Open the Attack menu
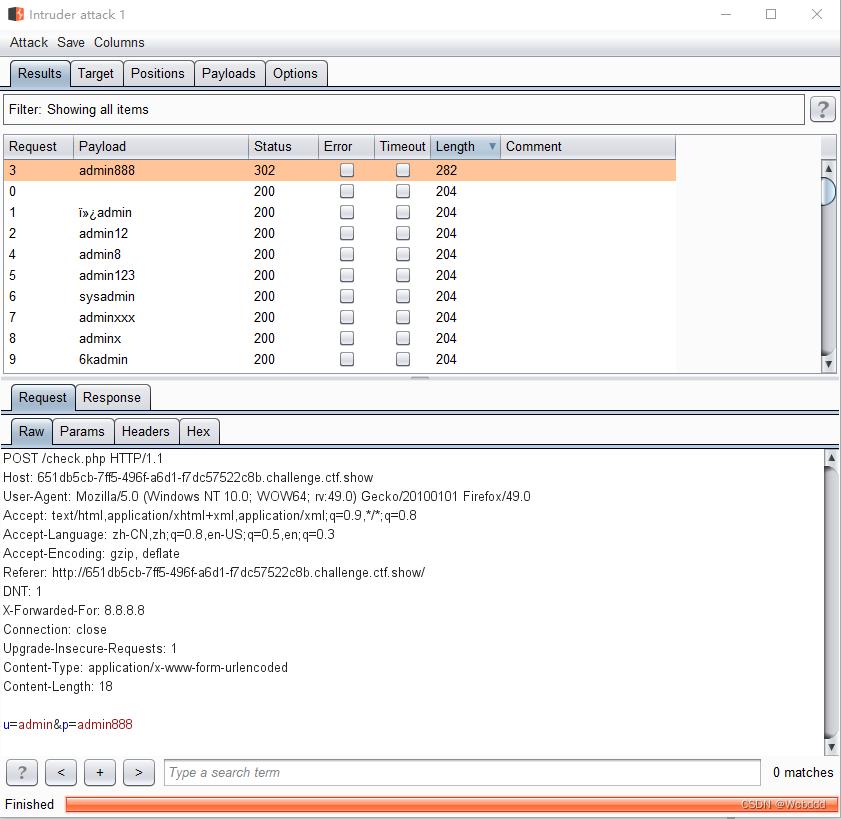Image resolution: width=841 pixels, height=819 pixels. (x=29, y=42)
